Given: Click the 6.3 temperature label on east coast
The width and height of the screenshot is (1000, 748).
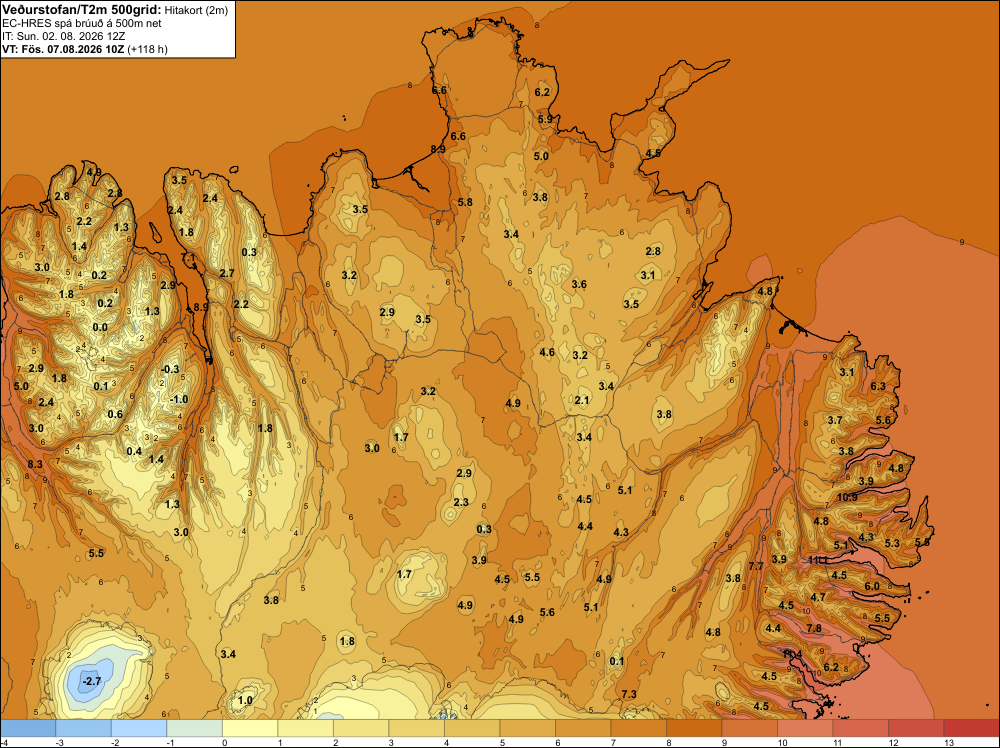Looking at the screenshot, I should tap(878, 386).
